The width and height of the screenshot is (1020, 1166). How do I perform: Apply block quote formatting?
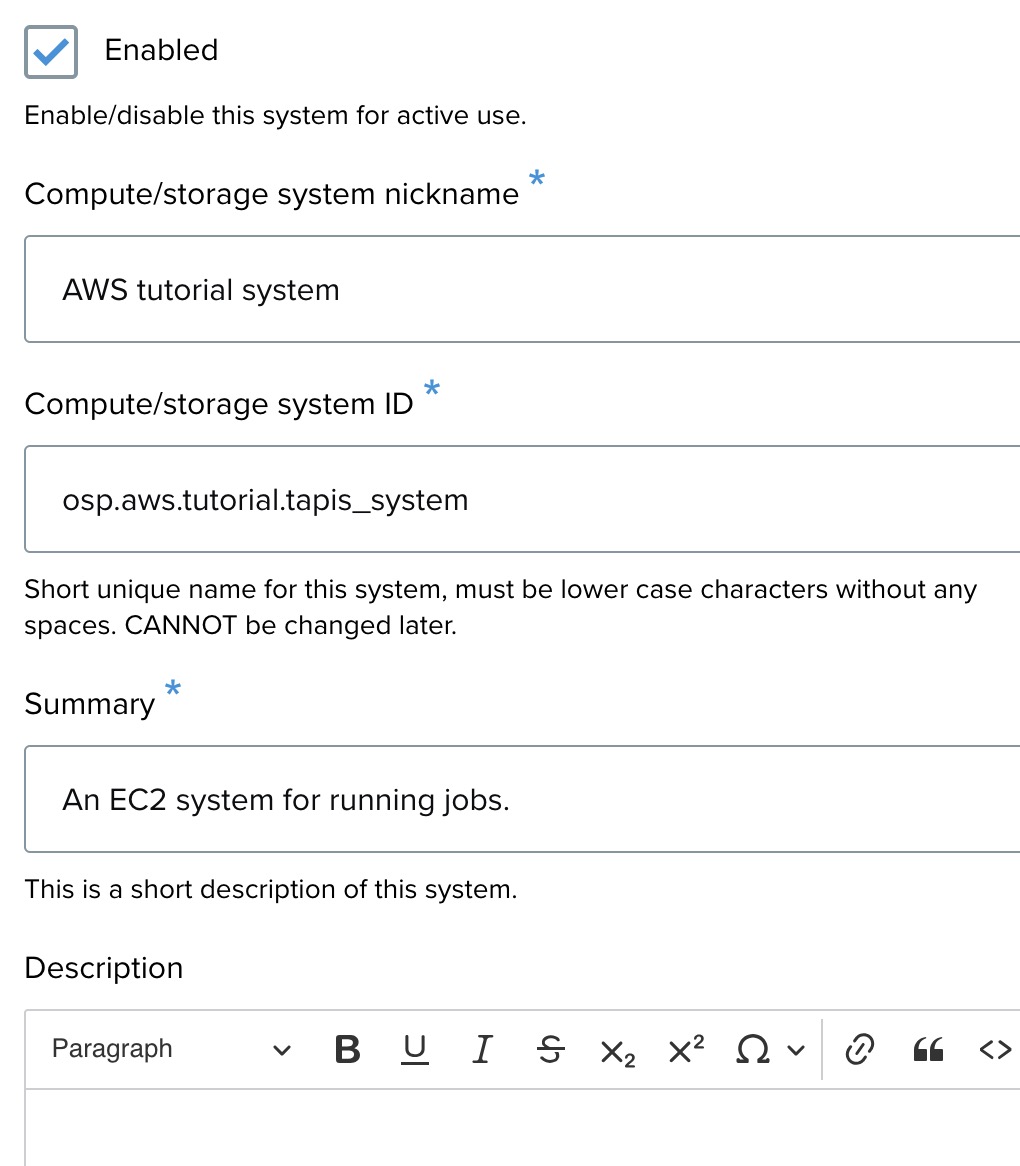tap(928, 1049)
